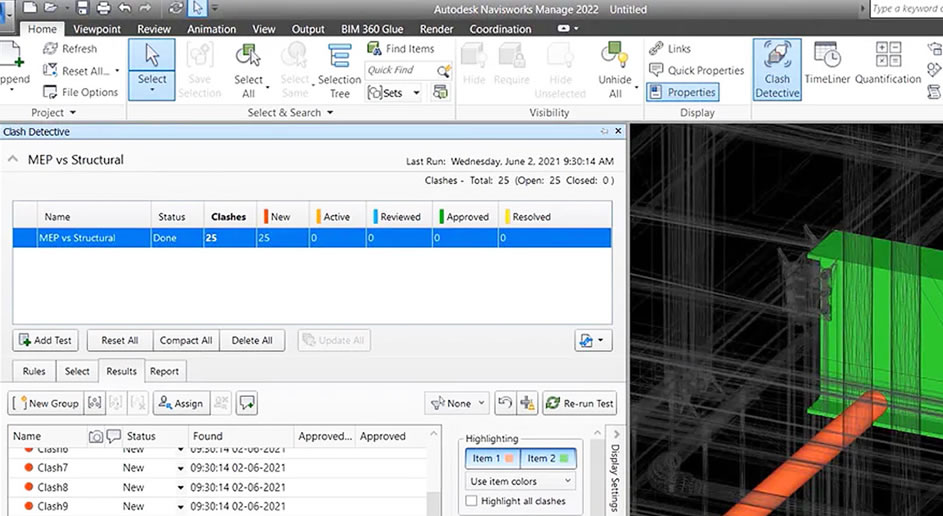Click the select cursor icon in quick access toolbar
This screenshot has height=516, width=943.
click(197, 8)
